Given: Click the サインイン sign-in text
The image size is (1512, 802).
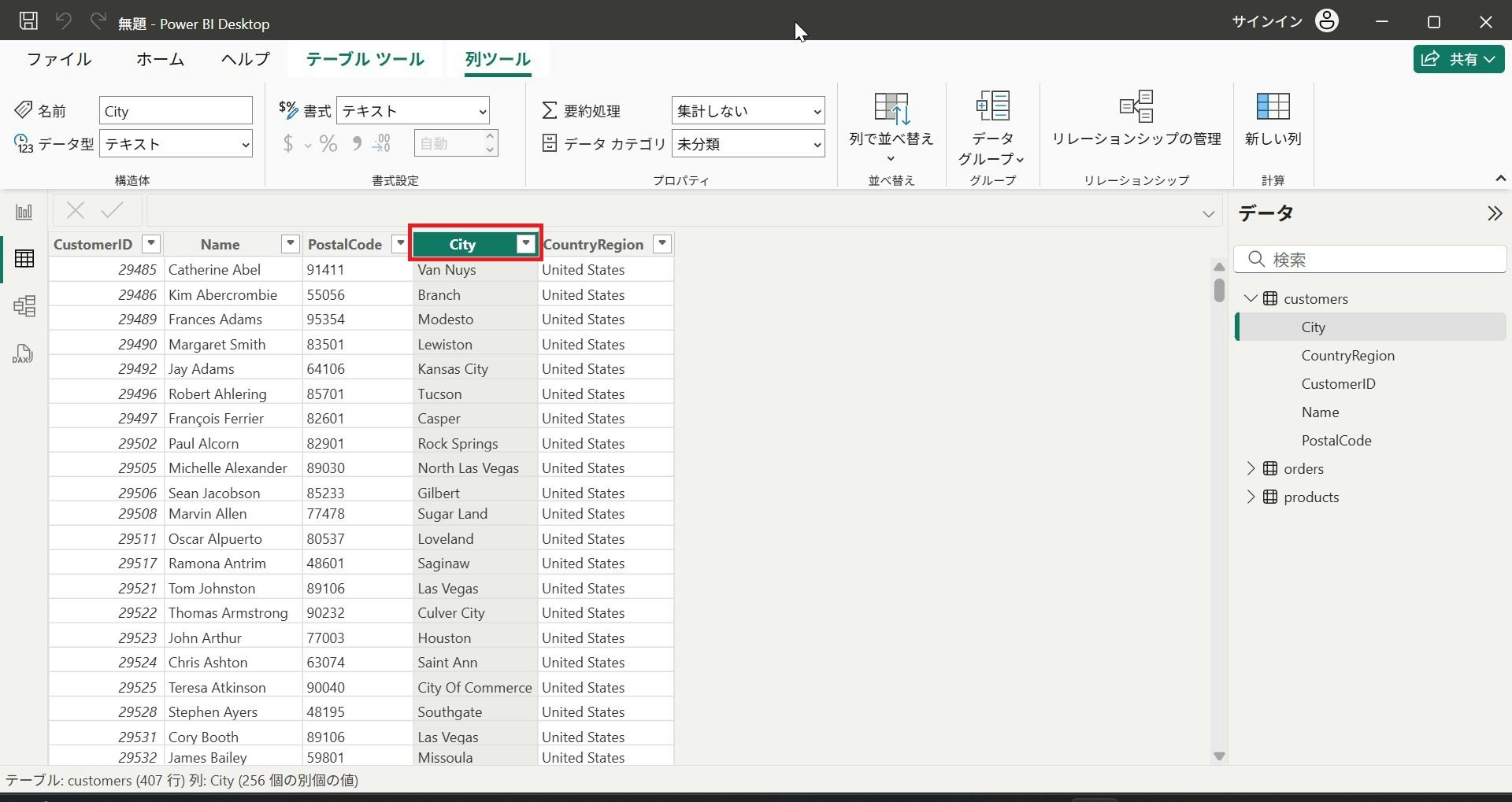Looking at the screenshot, I should [x=1267, y=21].
